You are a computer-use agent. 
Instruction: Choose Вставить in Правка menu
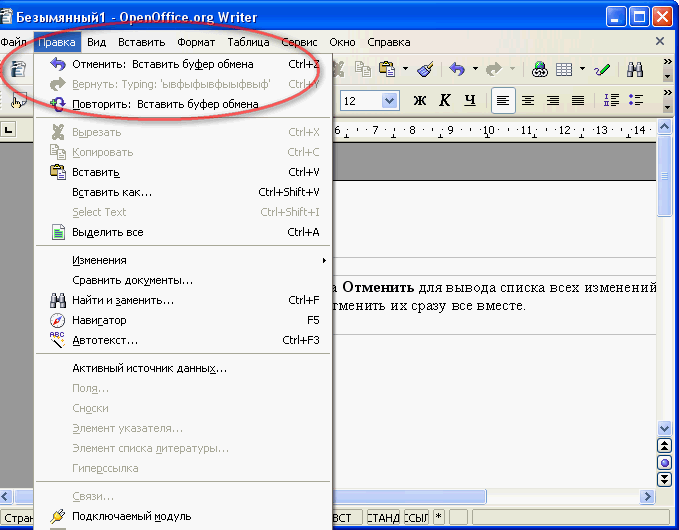[184, 172]
